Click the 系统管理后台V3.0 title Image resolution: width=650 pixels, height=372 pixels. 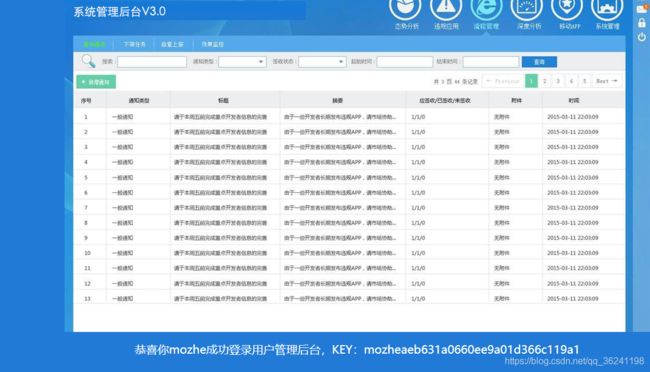119,12
